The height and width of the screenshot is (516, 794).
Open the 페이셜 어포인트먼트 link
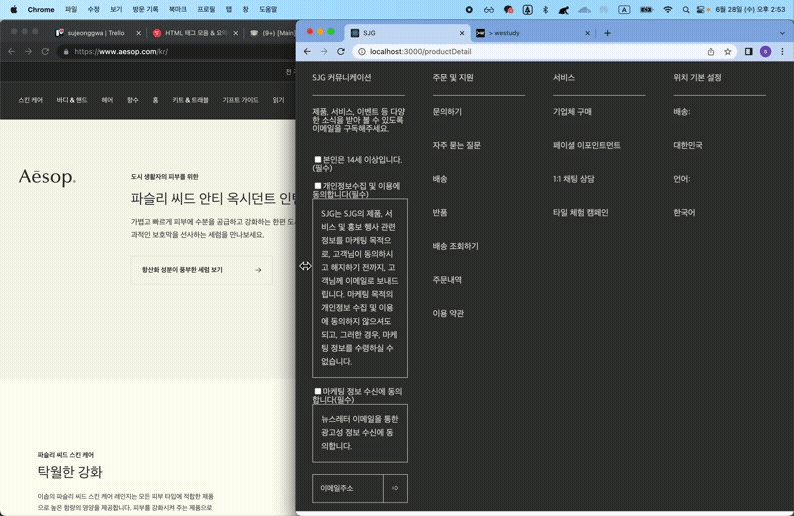[x=587, y=145]
